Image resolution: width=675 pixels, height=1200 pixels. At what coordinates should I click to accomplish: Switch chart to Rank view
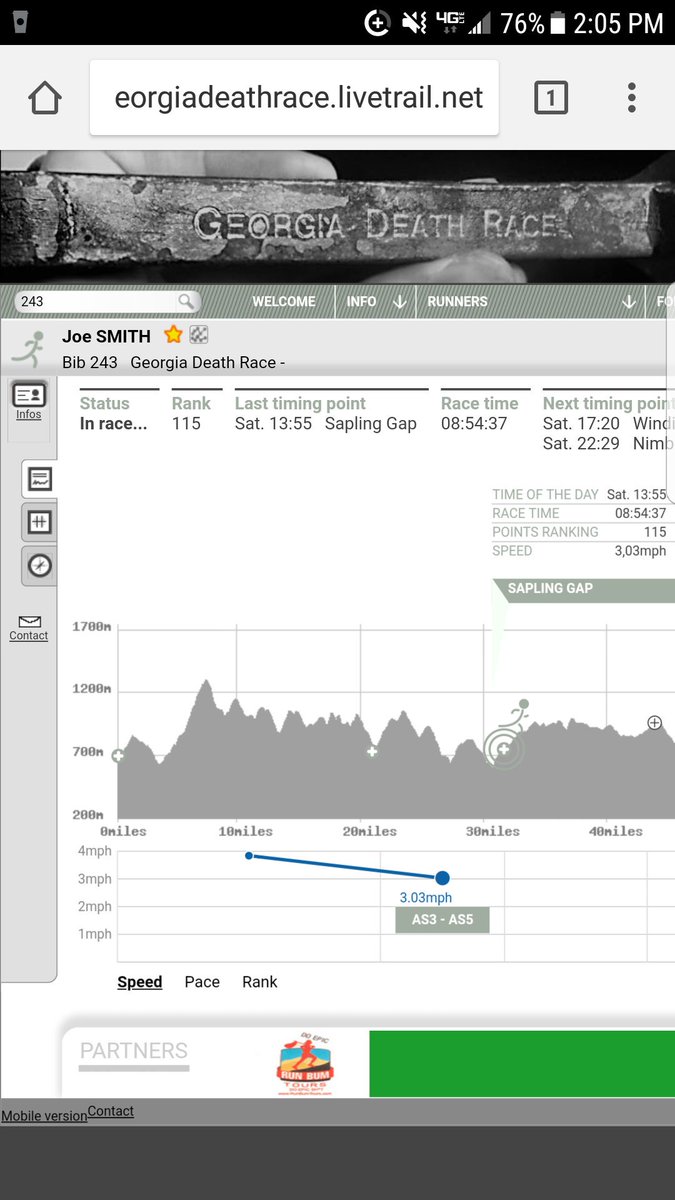coord(260,982)
